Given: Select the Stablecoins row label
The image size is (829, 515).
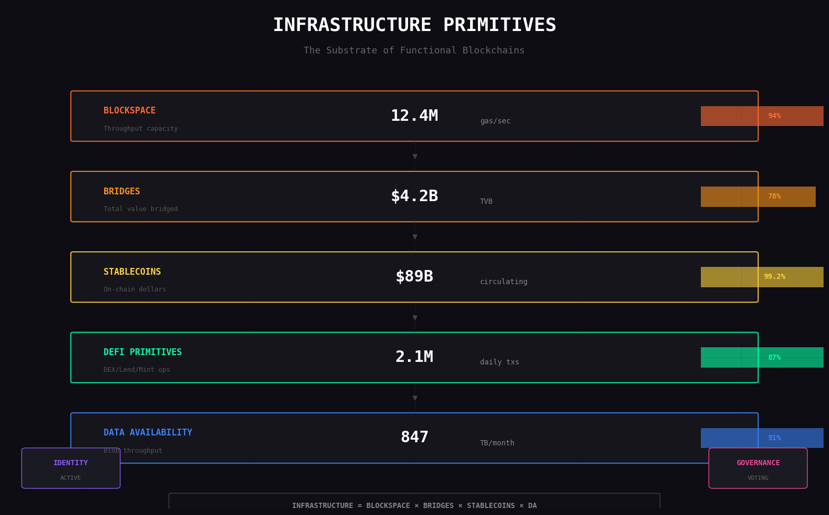Looking at the screenshot, I should coord(132,272).
